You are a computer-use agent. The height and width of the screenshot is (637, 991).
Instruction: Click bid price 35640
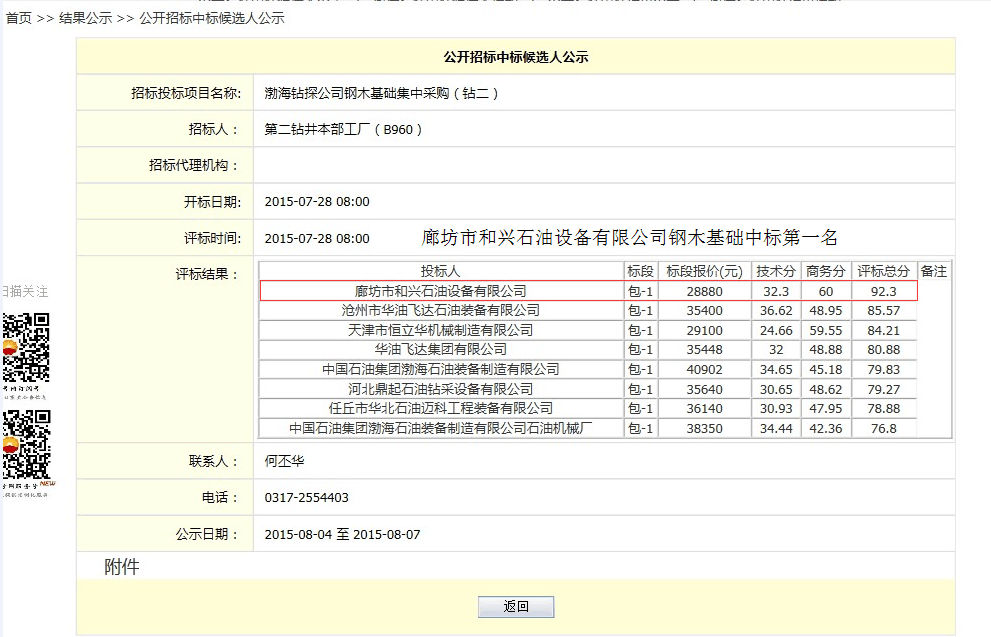pos(705,389)
